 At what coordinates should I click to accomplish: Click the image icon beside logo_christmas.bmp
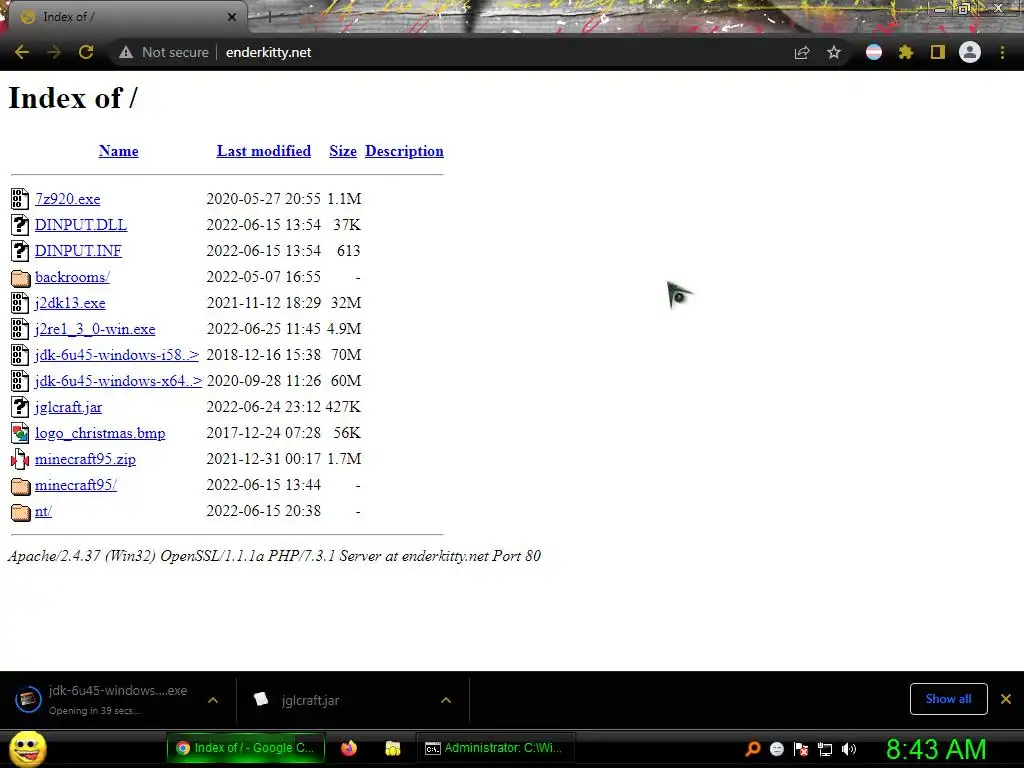pyautogui.click(x=20, y=433)
